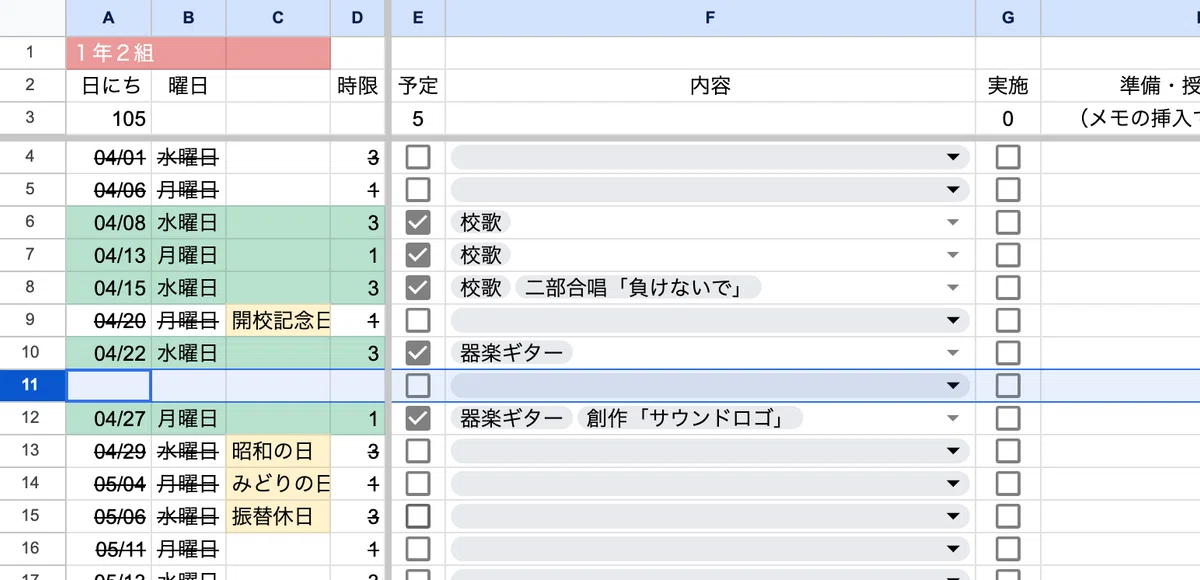Click the 振替休日 holiday cell
Viewport: 1200px width, 580px height.
tap(278, 516)
